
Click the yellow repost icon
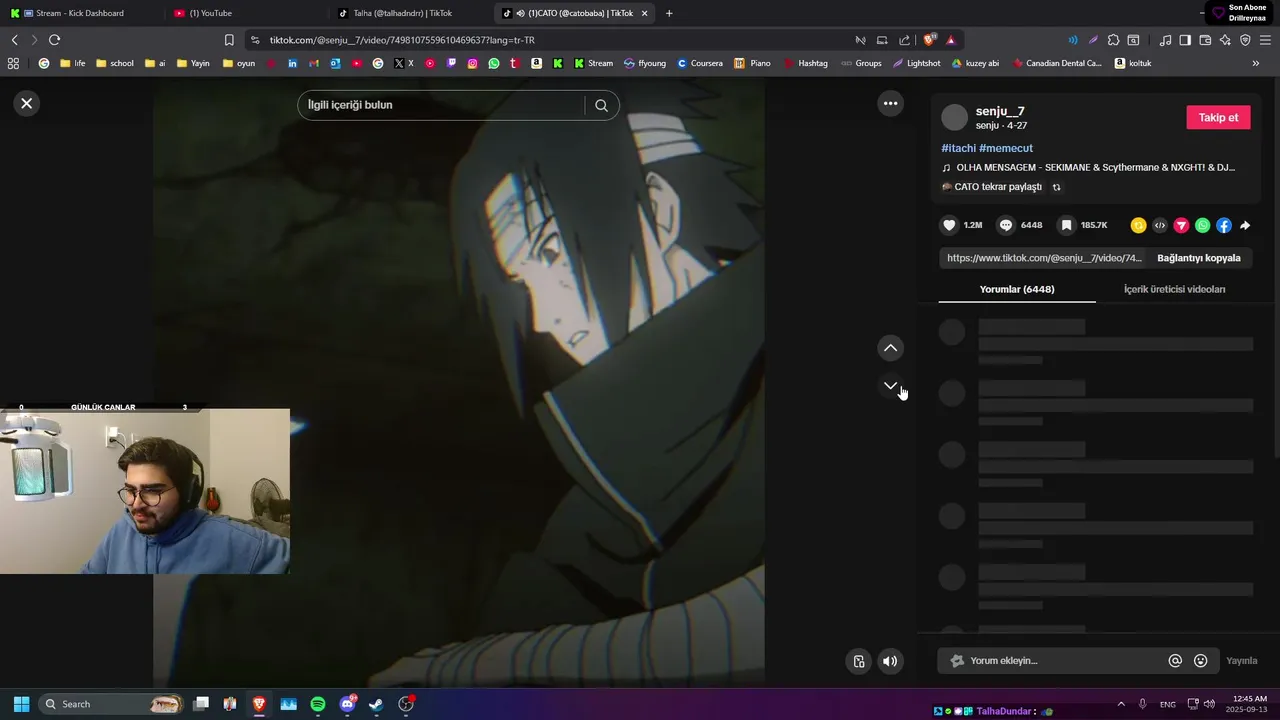click(1138, 226)
